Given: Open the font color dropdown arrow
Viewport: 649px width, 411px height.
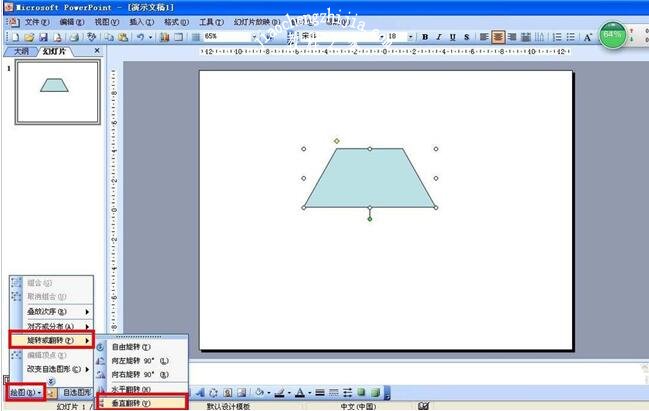Looking at the screenshot, I should 309,392.
